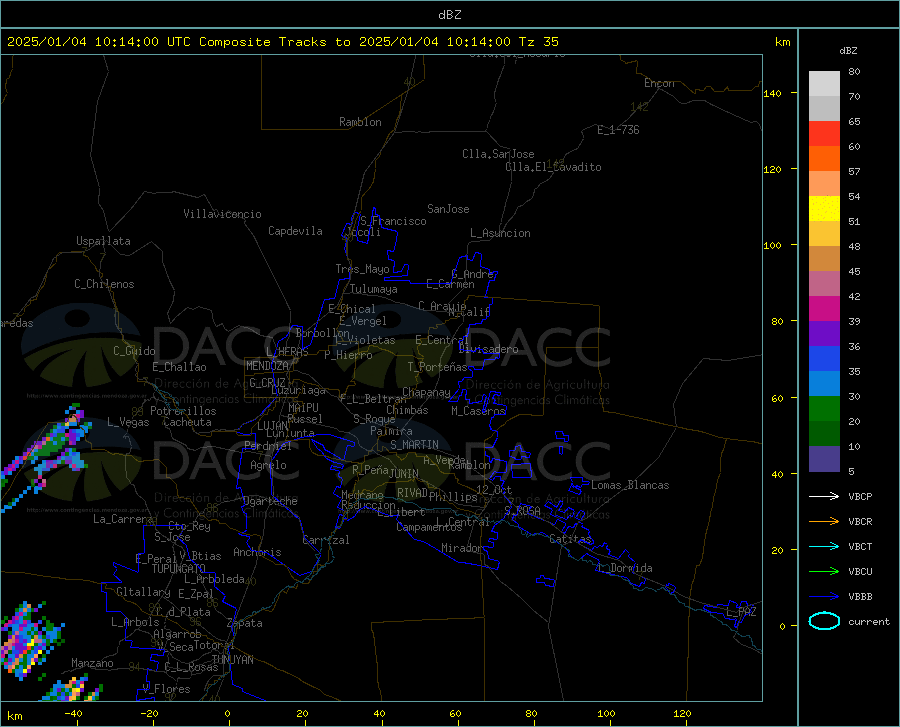900x727 pixels.
Task: Click the purple 10 dBZ color swatch
Action: tap(824, 459)
